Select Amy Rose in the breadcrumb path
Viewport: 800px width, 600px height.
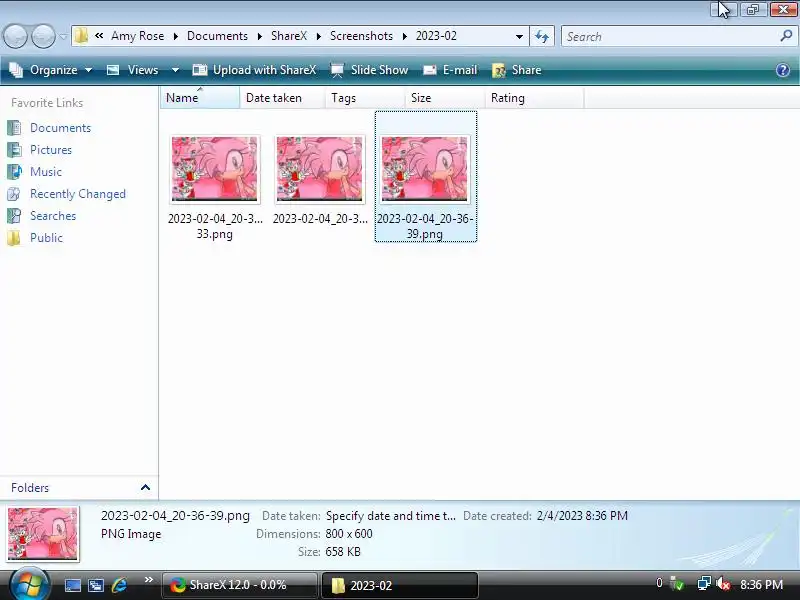[x=138, y=36]
